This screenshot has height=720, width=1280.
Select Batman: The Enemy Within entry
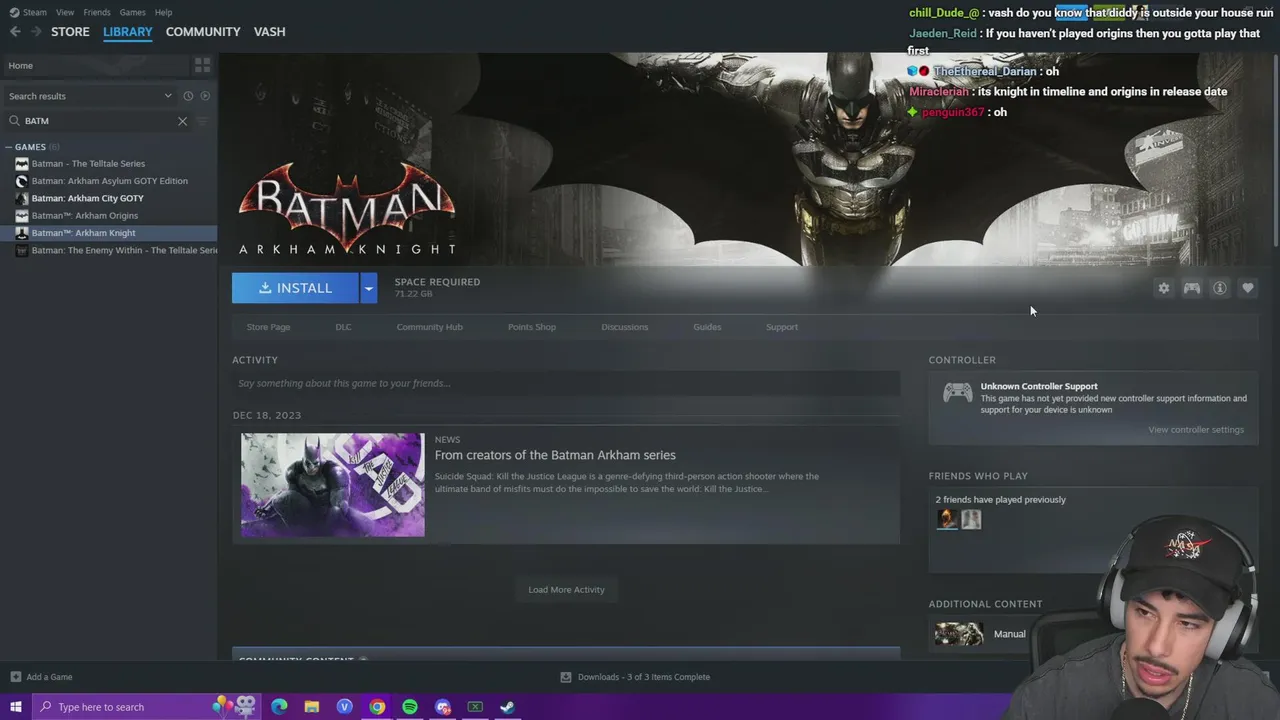tap(108, 250)
